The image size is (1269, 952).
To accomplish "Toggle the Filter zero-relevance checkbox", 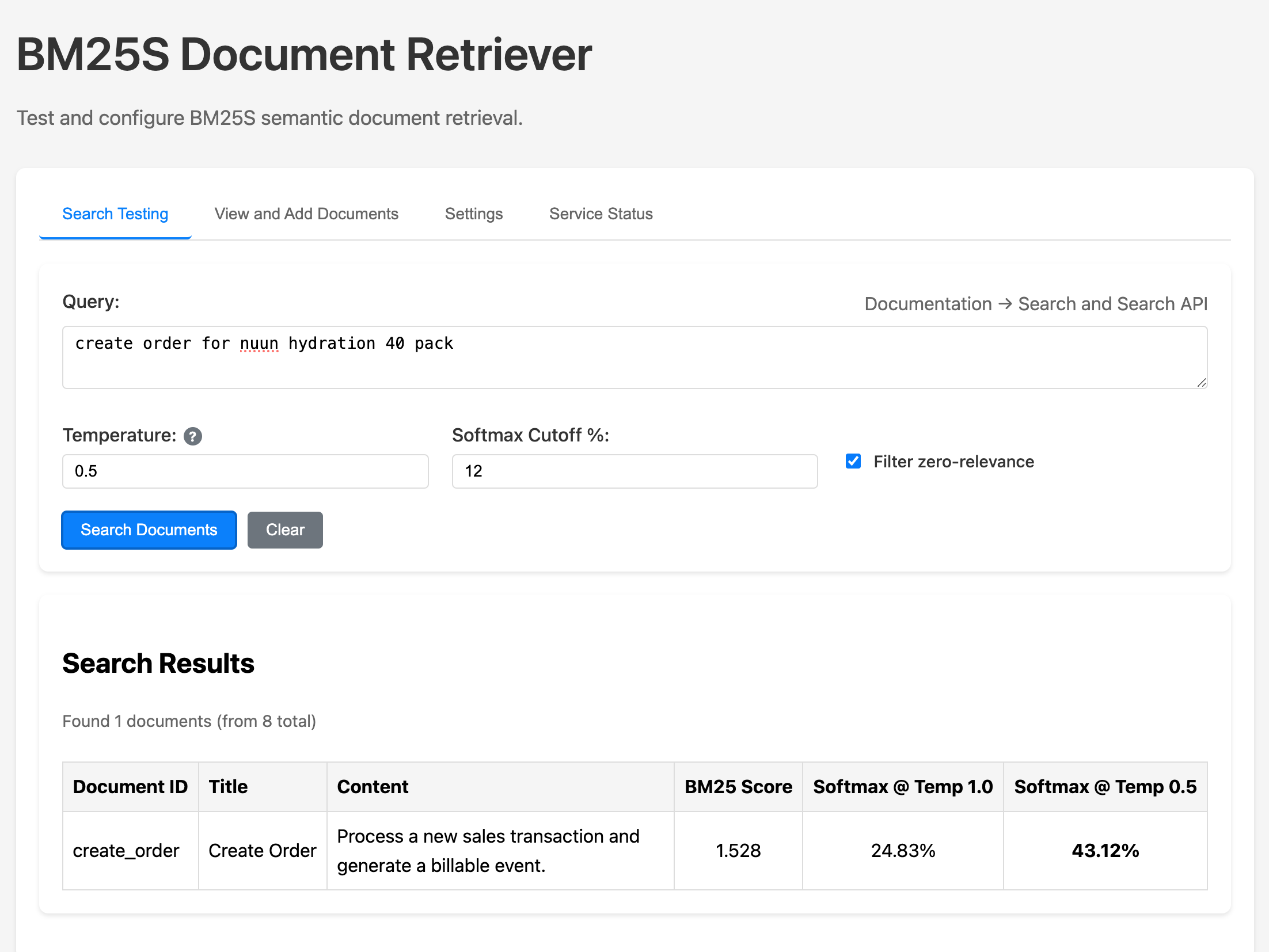I will (853, 461).
